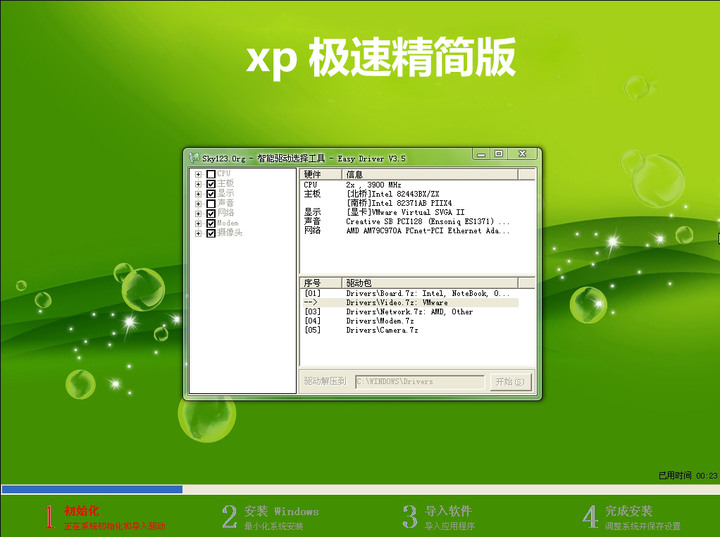
Task: Toggle the 声音 driver checkbox
Action: coord(211,203)
